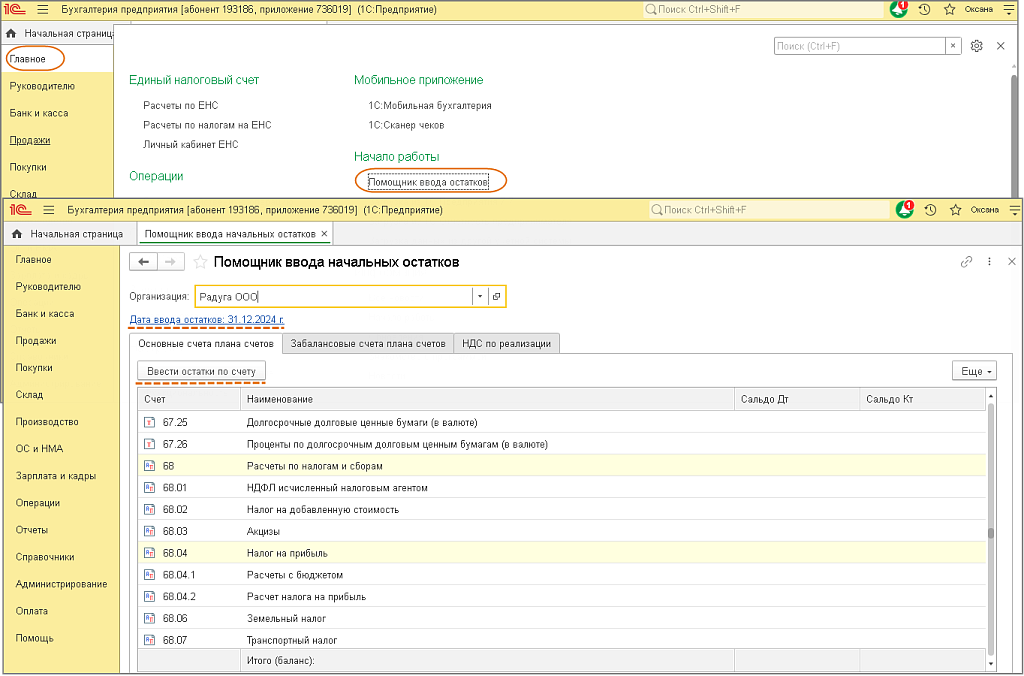Click the account icon of row 68.02
Image resolution: width=1024 pixels, height=676 pixels.
click(150, 509)
